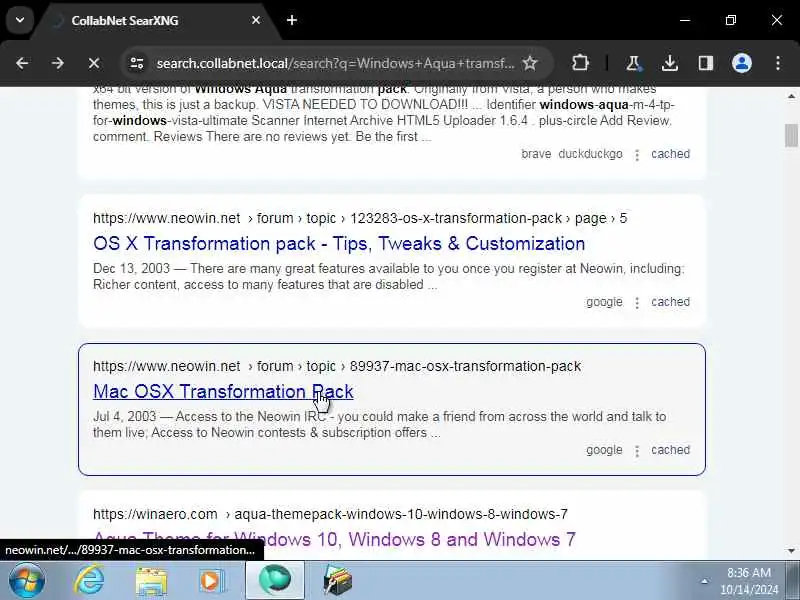This screenshot has width=800, height=600.
Task: Expand options menu for OS X Transformation pack
Action: 637,303
